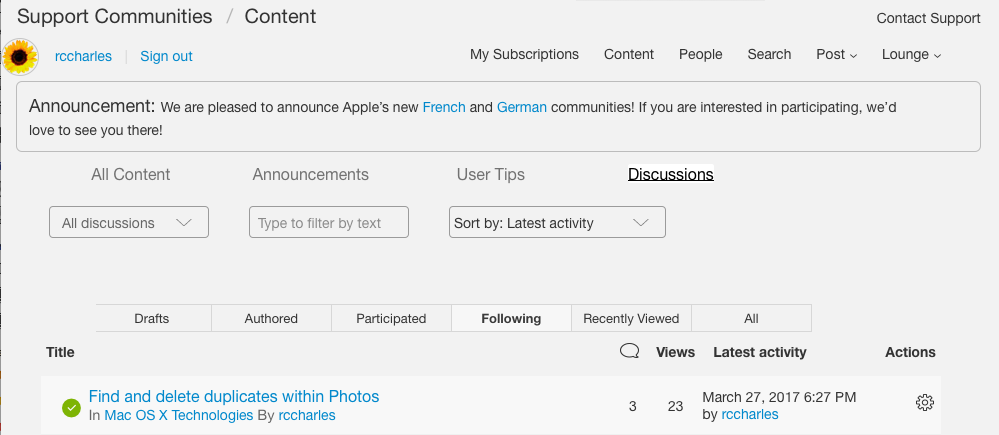Image resolution: width=999 pixels, height=435 pixels.
Task: Click the replies speech bubble column icon
Action: [x=629, y=351]
